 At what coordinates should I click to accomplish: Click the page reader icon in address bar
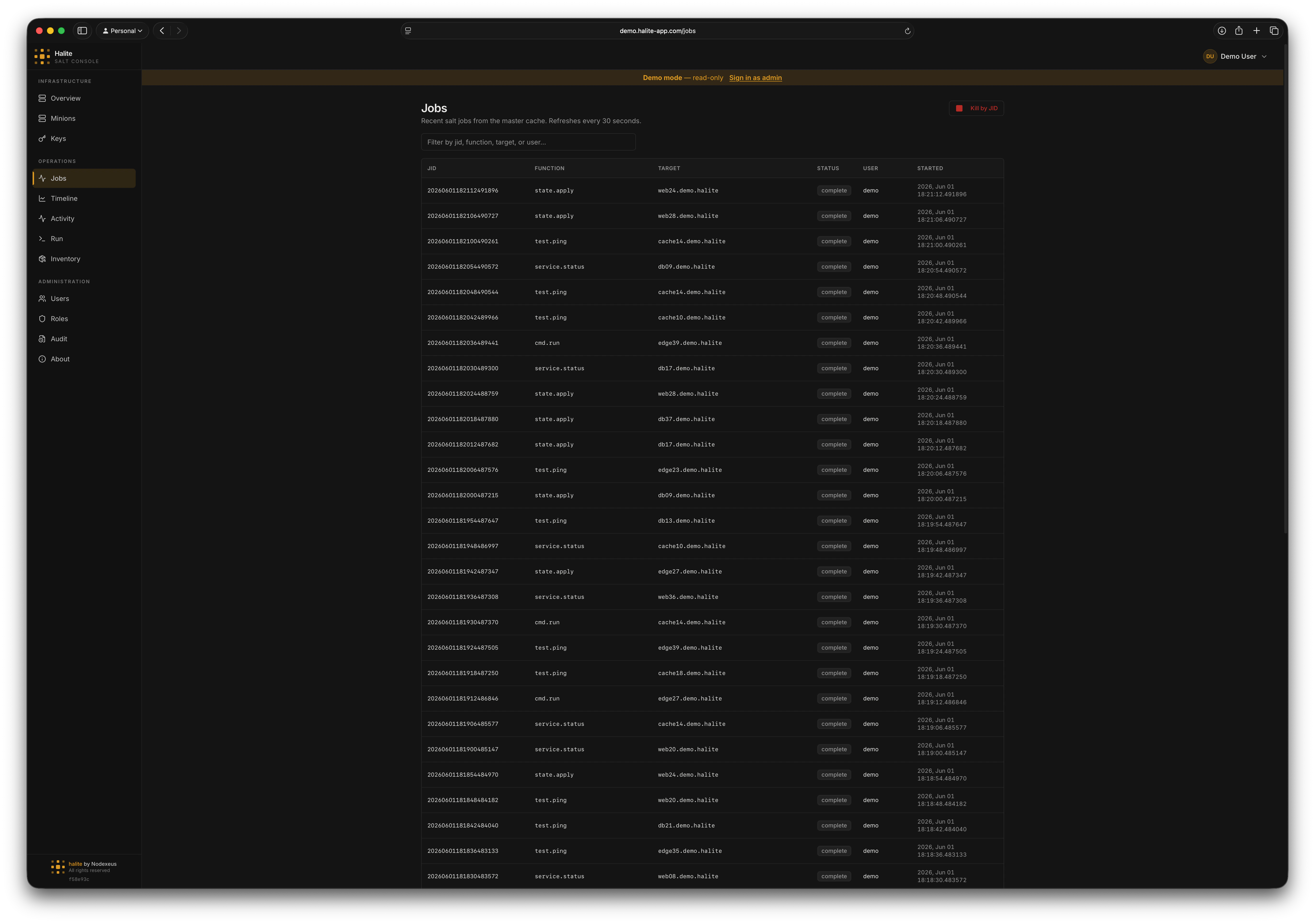point(408,31)
